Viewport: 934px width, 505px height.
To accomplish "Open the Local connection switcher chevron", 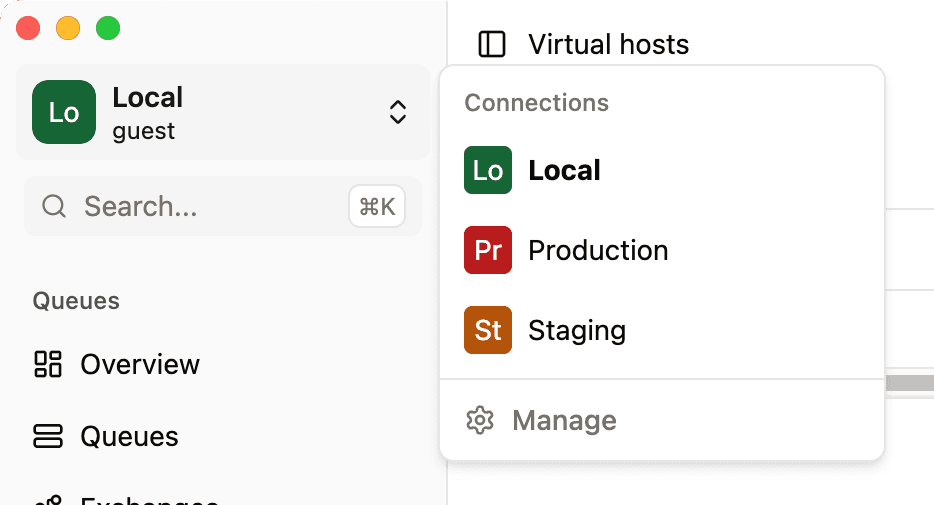I will tap(398, 112).
